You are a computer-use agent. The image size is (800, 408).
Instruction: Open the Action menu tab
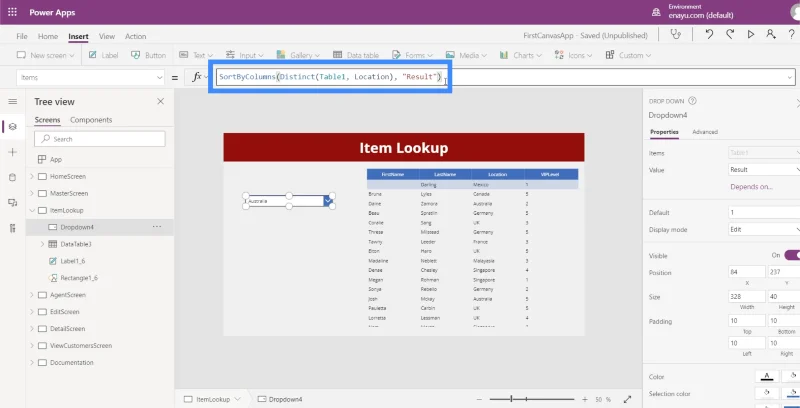tap(136, 36)
